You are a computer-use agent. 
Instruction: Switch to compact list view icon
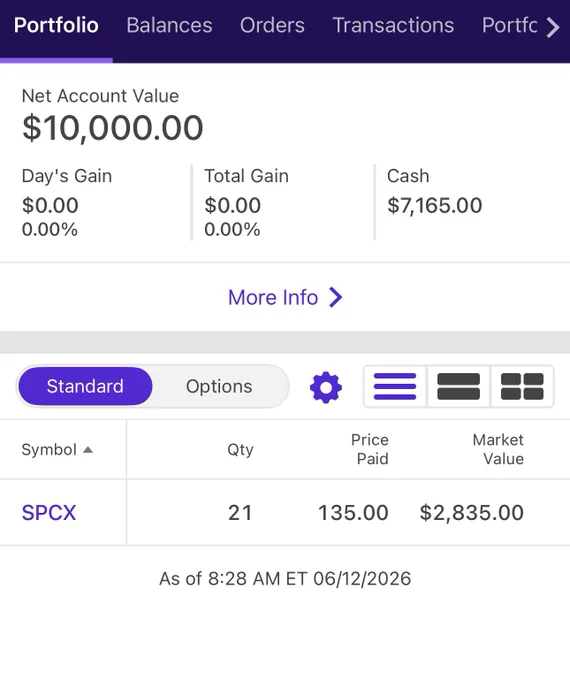(x=395, y=386)
